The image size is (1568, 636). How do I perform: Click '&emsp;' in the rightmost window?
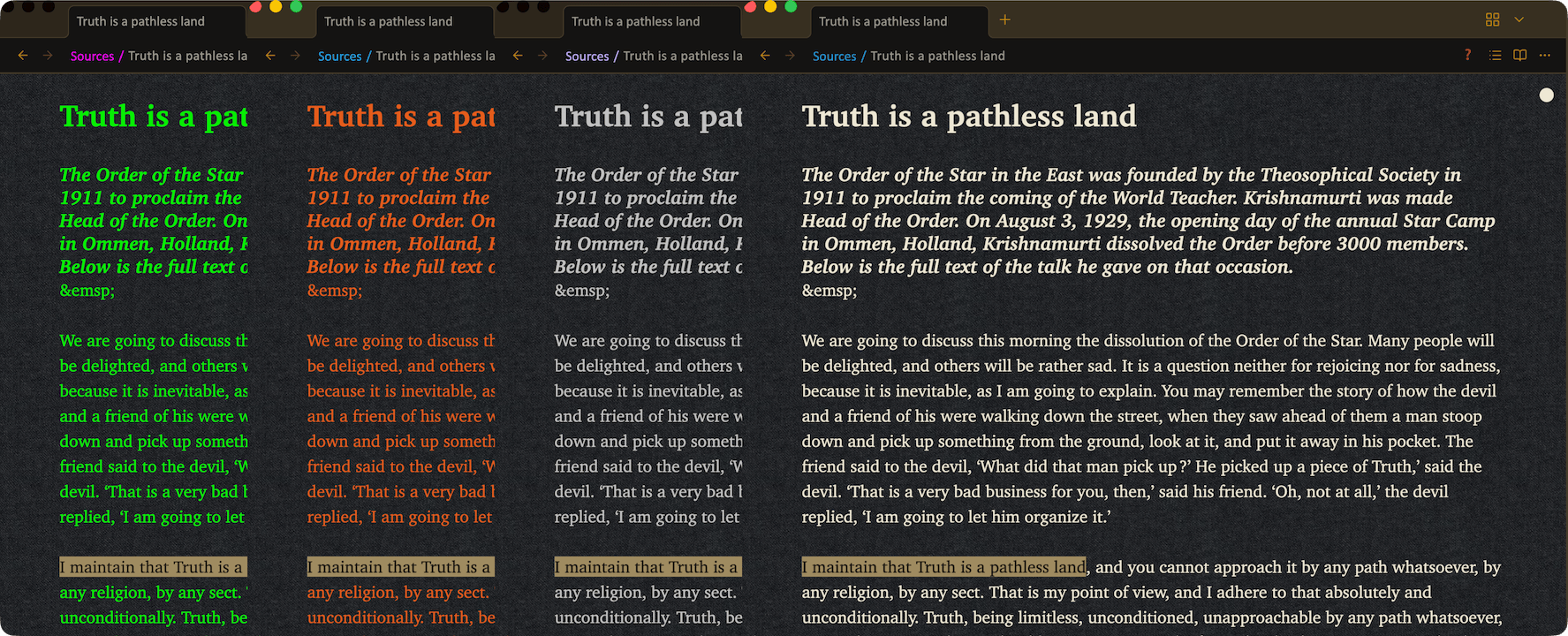[x=829, y=291]
